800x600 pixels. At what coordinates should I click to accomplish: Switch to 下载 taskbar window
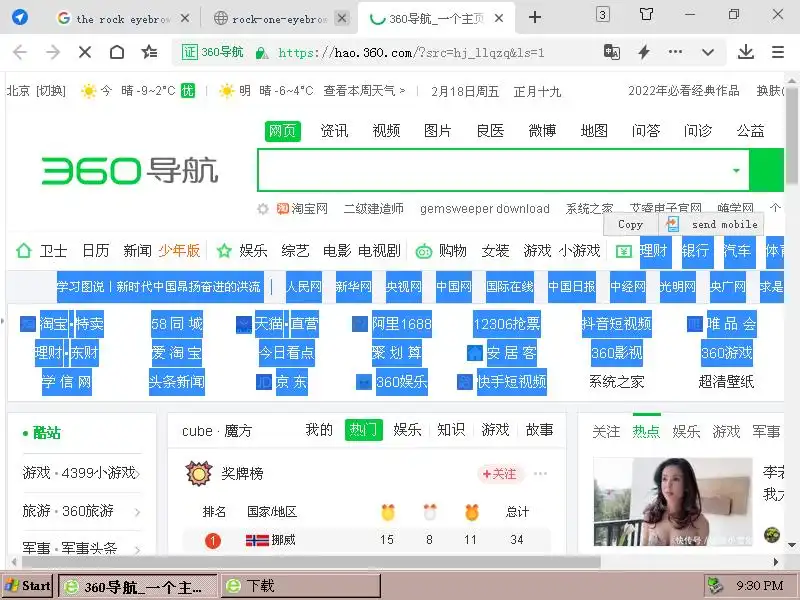click(x=301, y=586)
